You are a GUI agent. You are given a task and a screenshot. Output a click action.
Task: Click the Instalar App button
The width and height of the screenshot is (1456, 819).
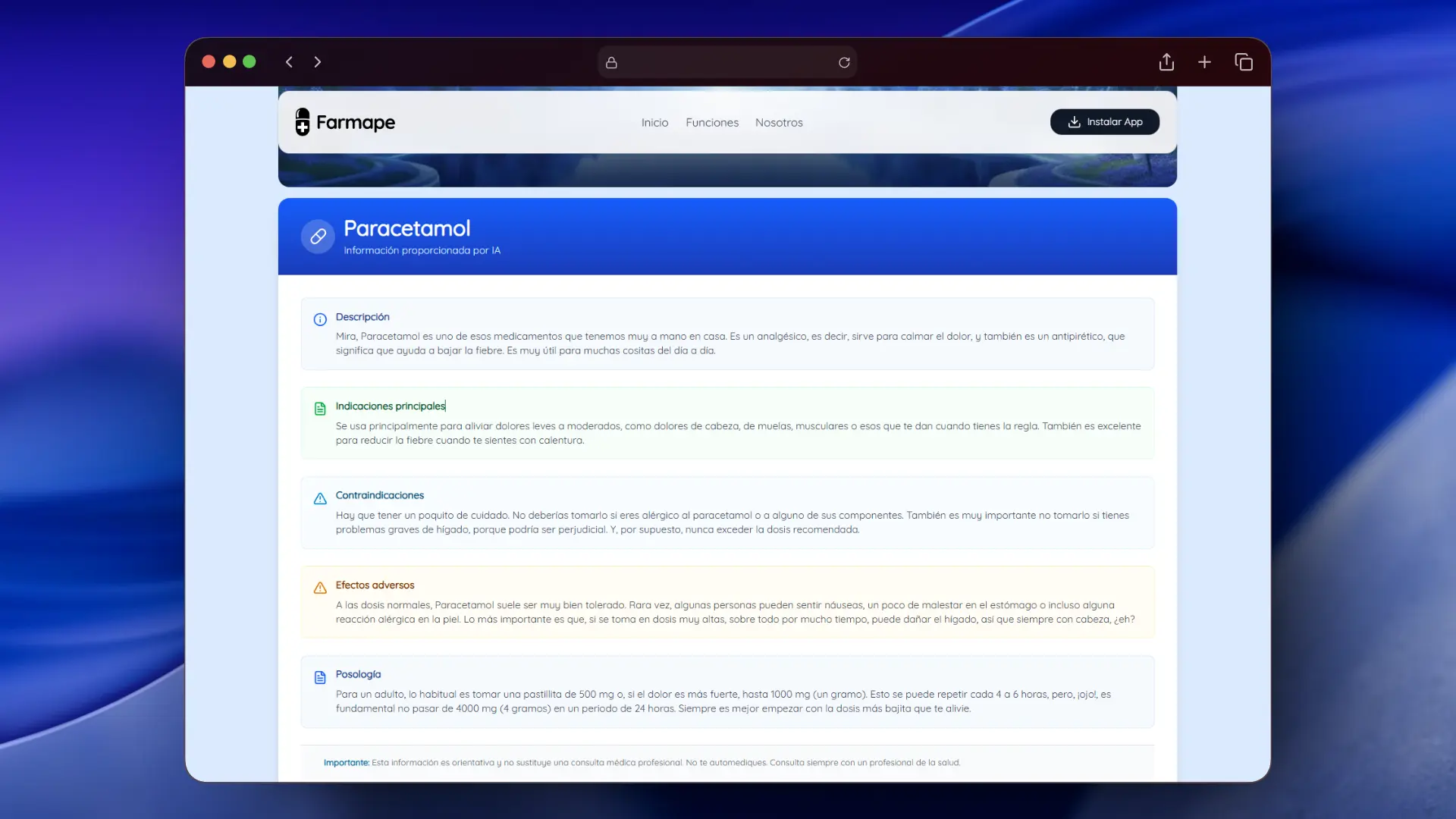(1104, 122)
